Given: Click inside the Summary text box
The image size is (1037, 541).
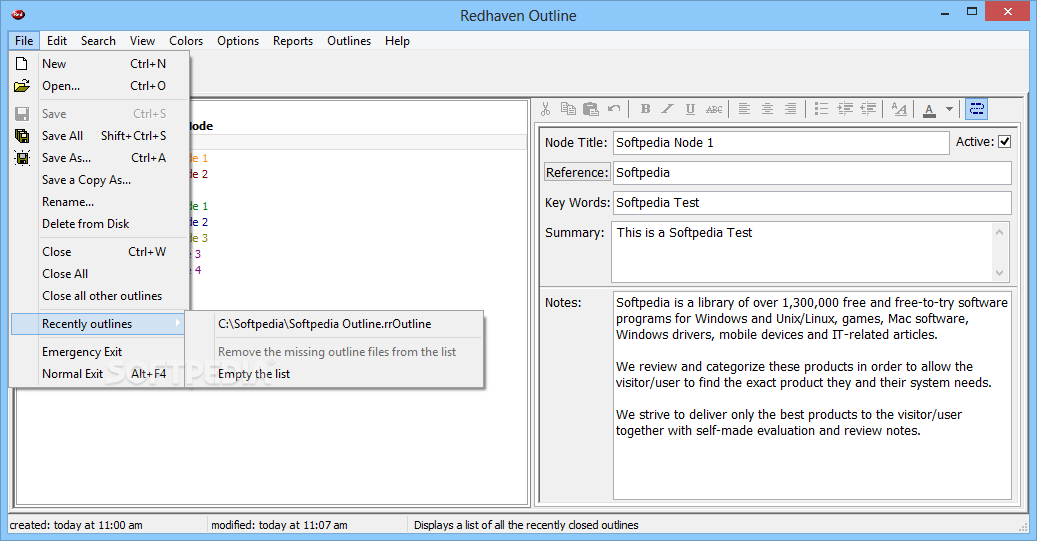Looking at the screenshot, I should [802, 251].
